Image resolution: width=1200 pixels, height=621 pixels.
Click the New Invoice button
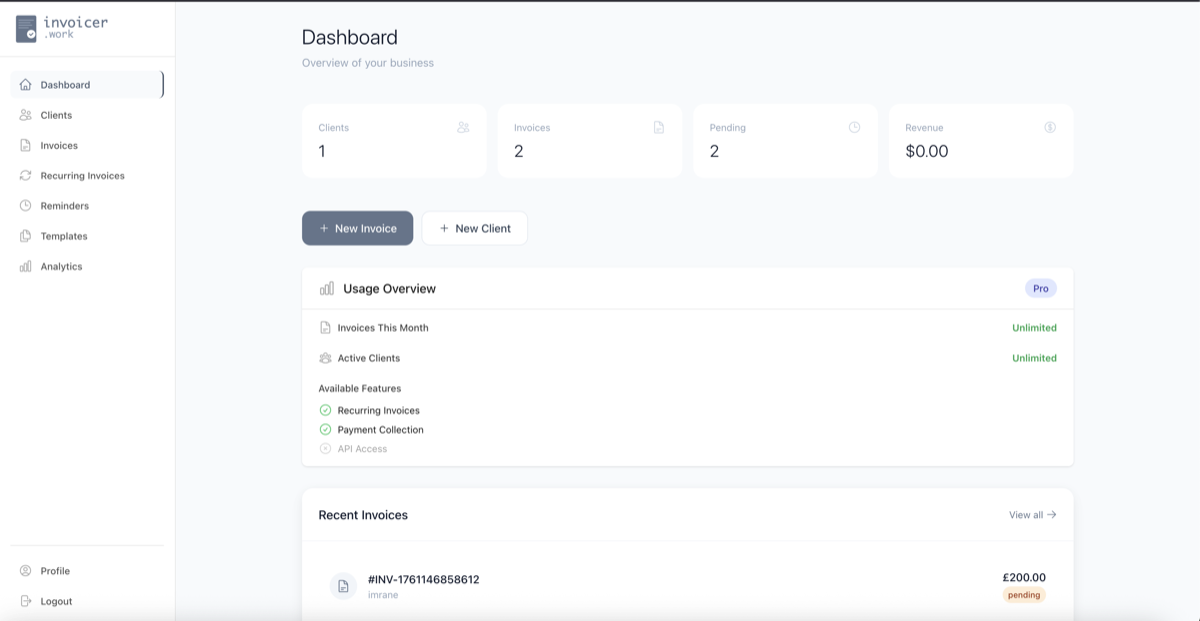pos(357,228)
